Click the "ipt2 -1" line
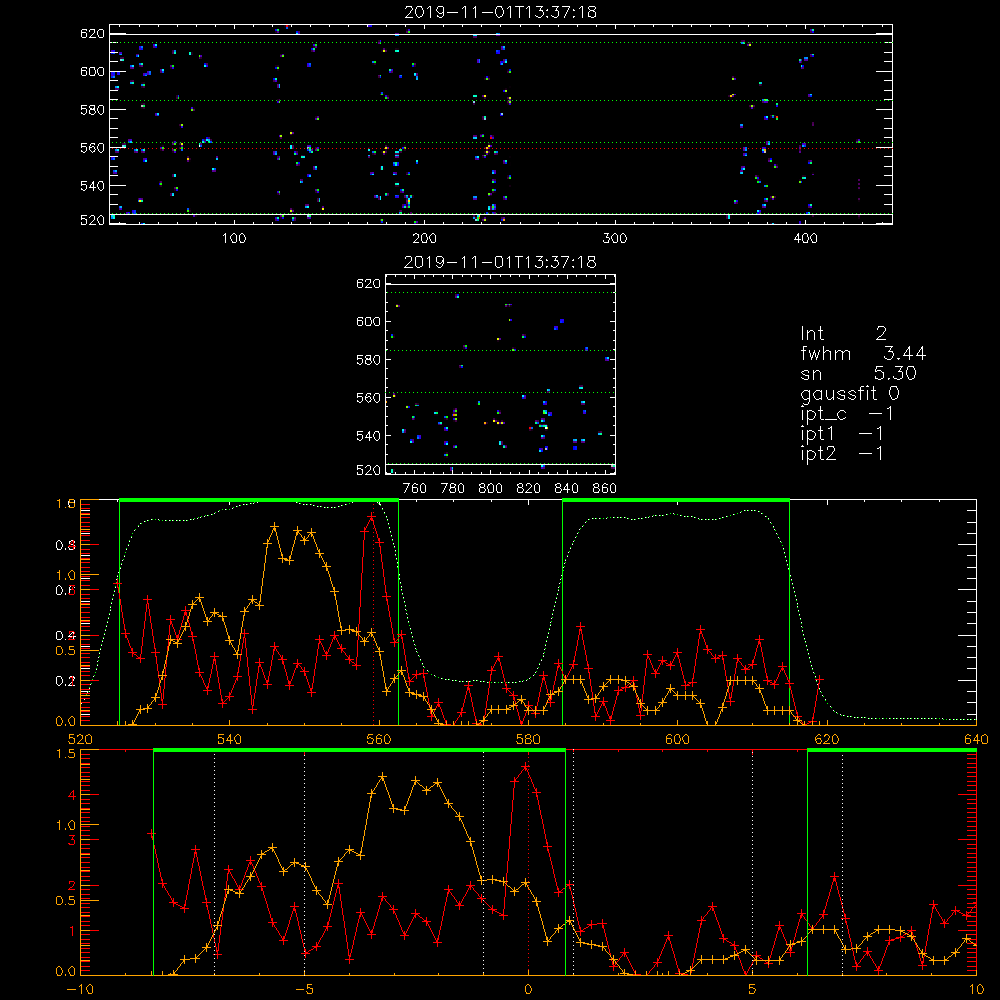1000x1000 pixels. [x=842, y=453]
